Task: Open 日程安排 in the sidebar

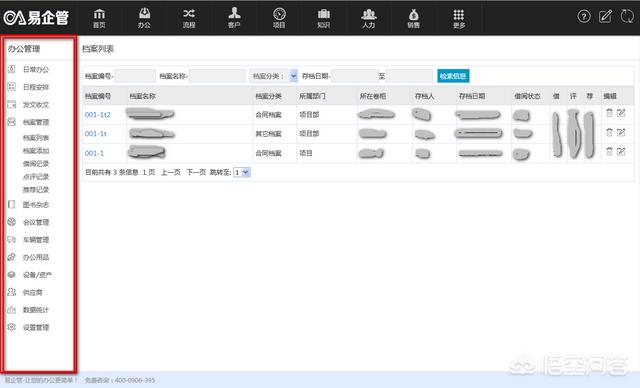Action: 36,87
